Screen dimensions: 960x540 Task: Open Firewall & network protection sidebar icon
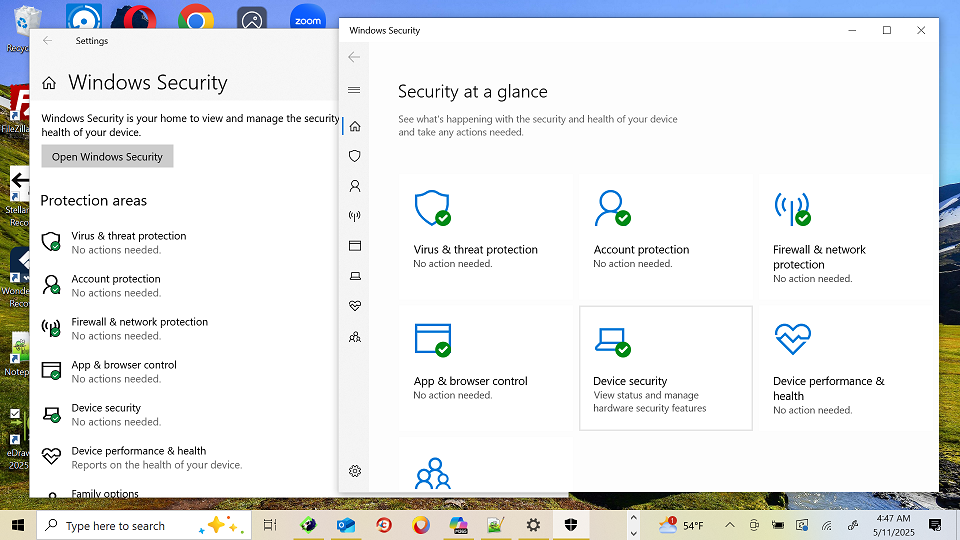tap(354, 216)
